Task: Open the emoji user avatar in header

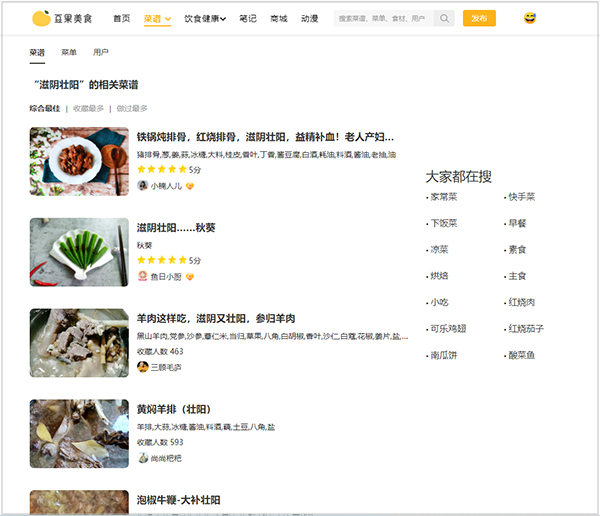Action: (x=529, y=18)
